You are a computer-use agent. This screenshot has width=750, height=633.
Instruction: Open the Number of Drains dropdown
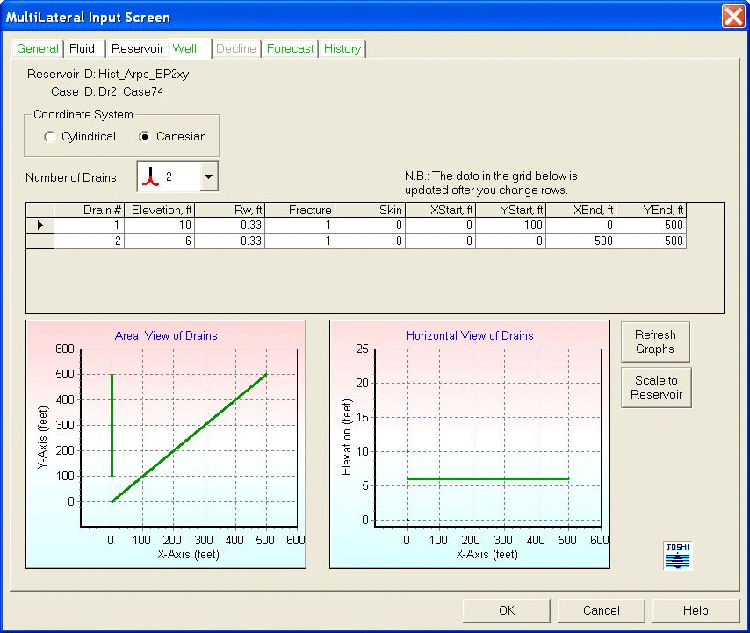(x=209, y=177)
